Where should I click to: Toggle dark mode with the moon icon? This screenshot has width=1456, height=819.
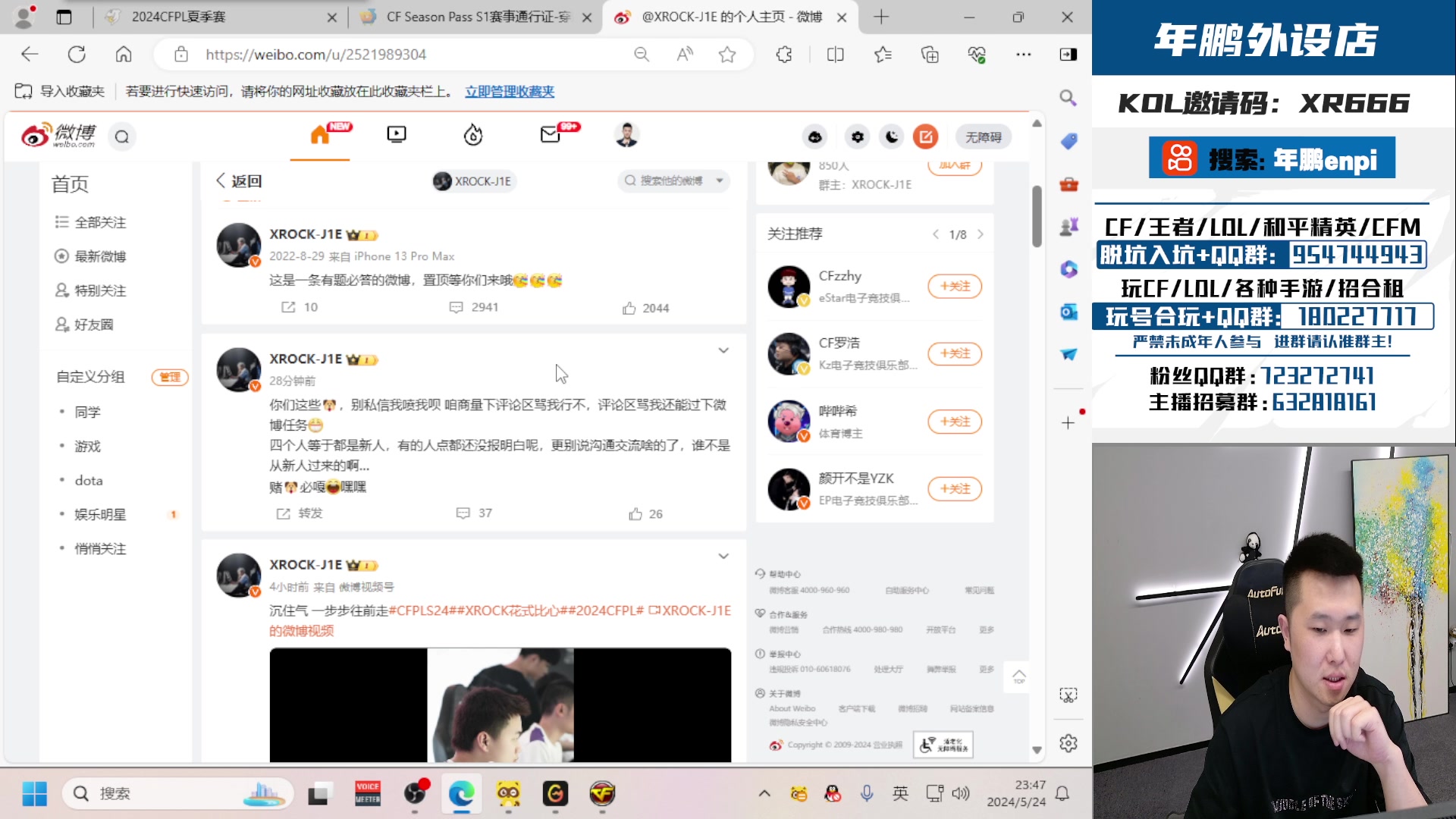[891, 136]
